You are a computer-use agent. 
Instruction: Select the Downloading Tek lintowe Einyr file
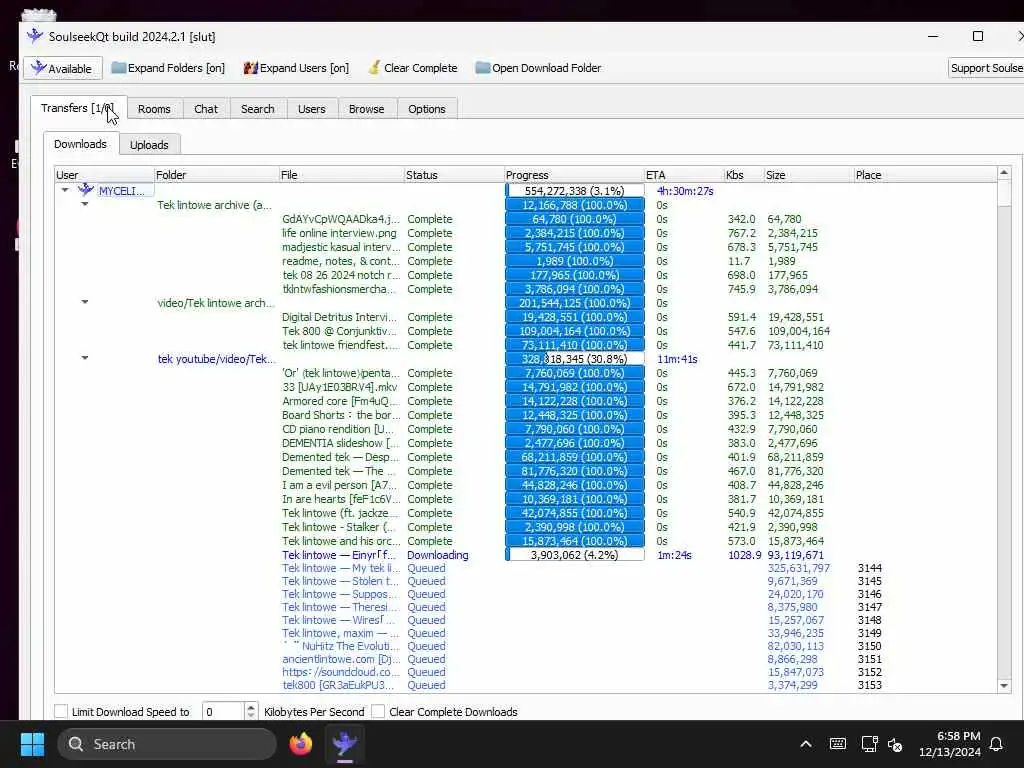[339, 554]
